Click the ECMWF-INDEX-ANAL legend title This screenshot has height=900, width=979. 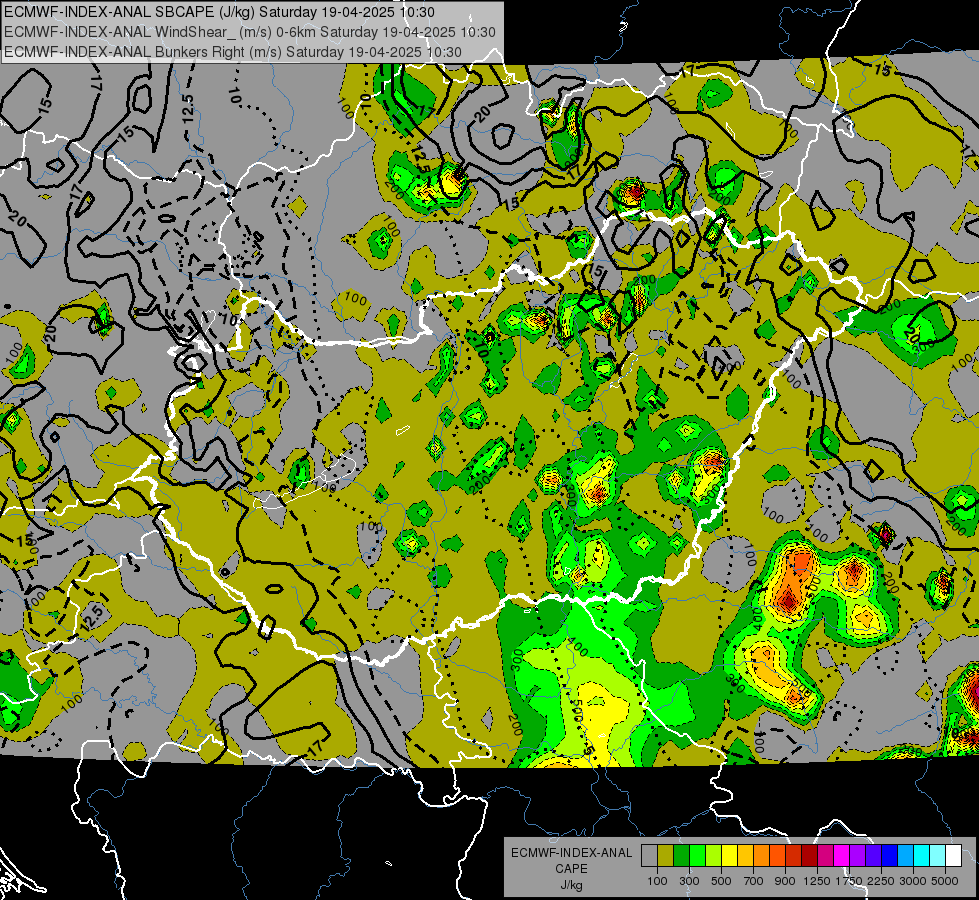click(571, 853)
